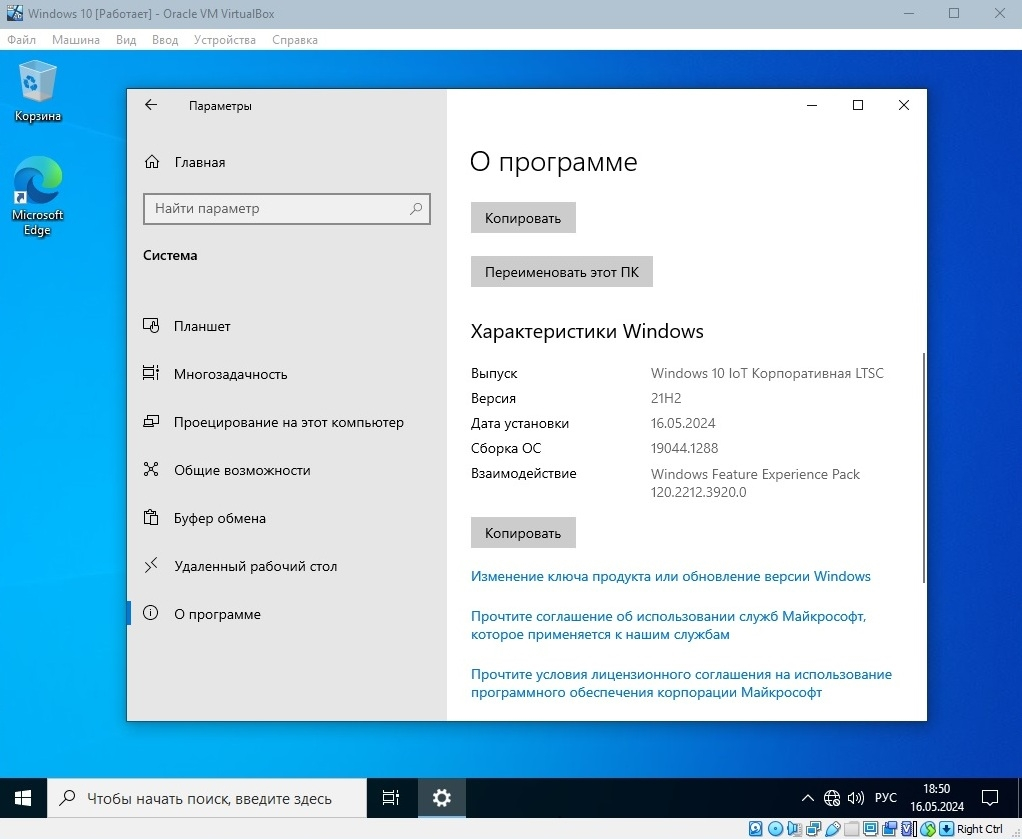Open the volume speaker tray icon

[x=855, y=798]
